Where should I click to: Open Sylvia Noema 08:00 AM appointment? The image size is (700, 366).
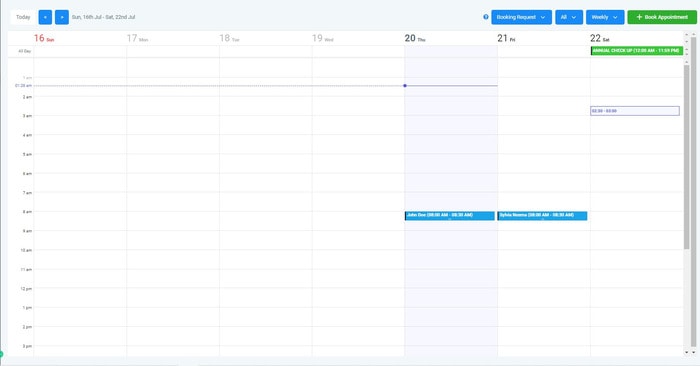542,216
